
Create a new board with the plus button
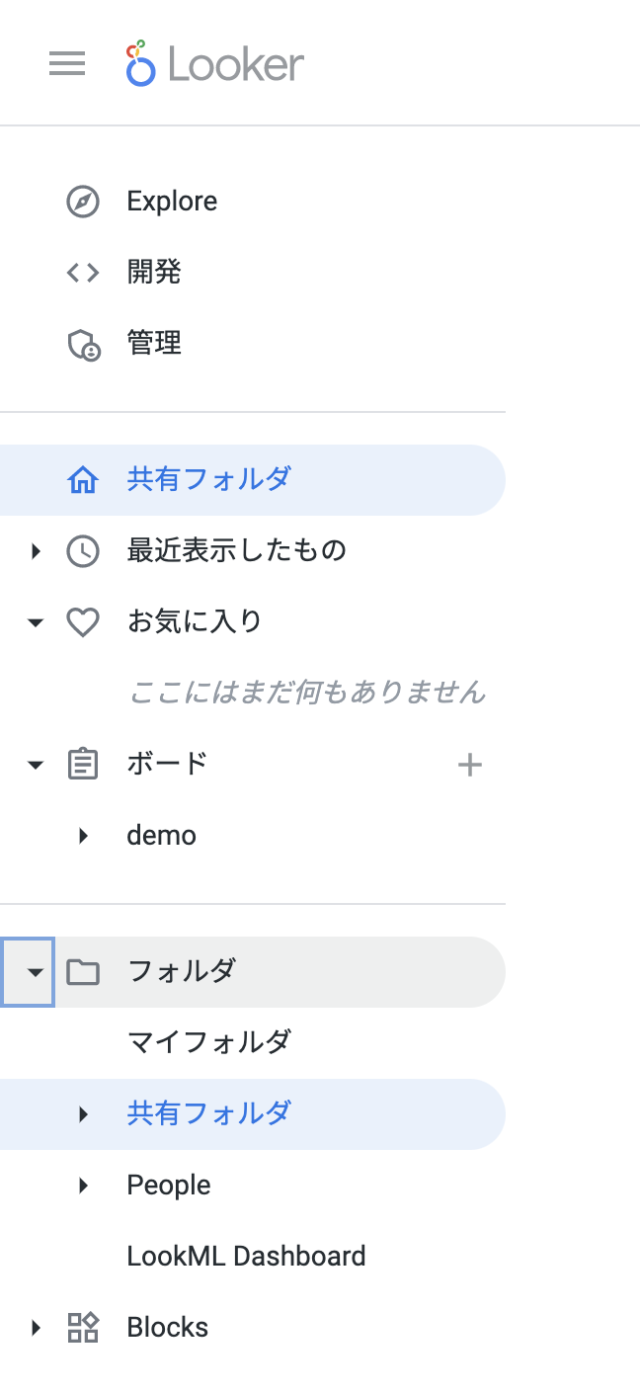coord(469,763)
